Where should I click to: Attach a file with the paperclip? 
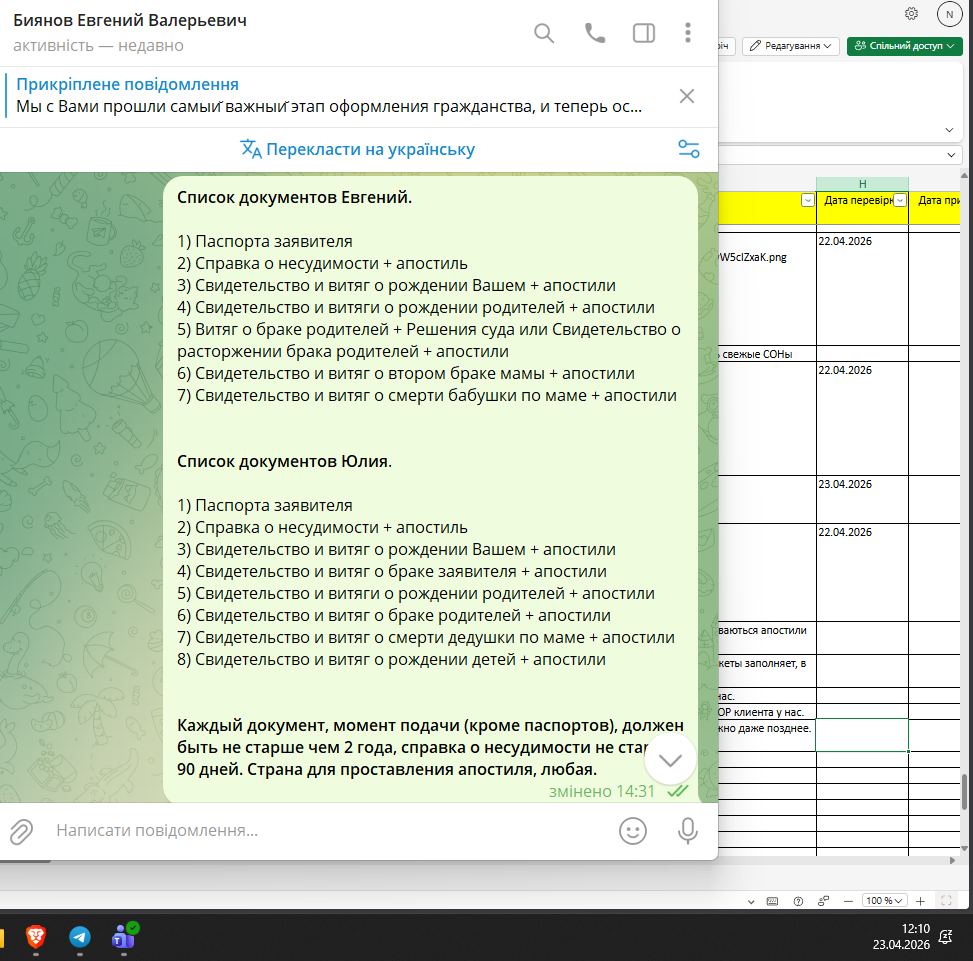point(21,831)
